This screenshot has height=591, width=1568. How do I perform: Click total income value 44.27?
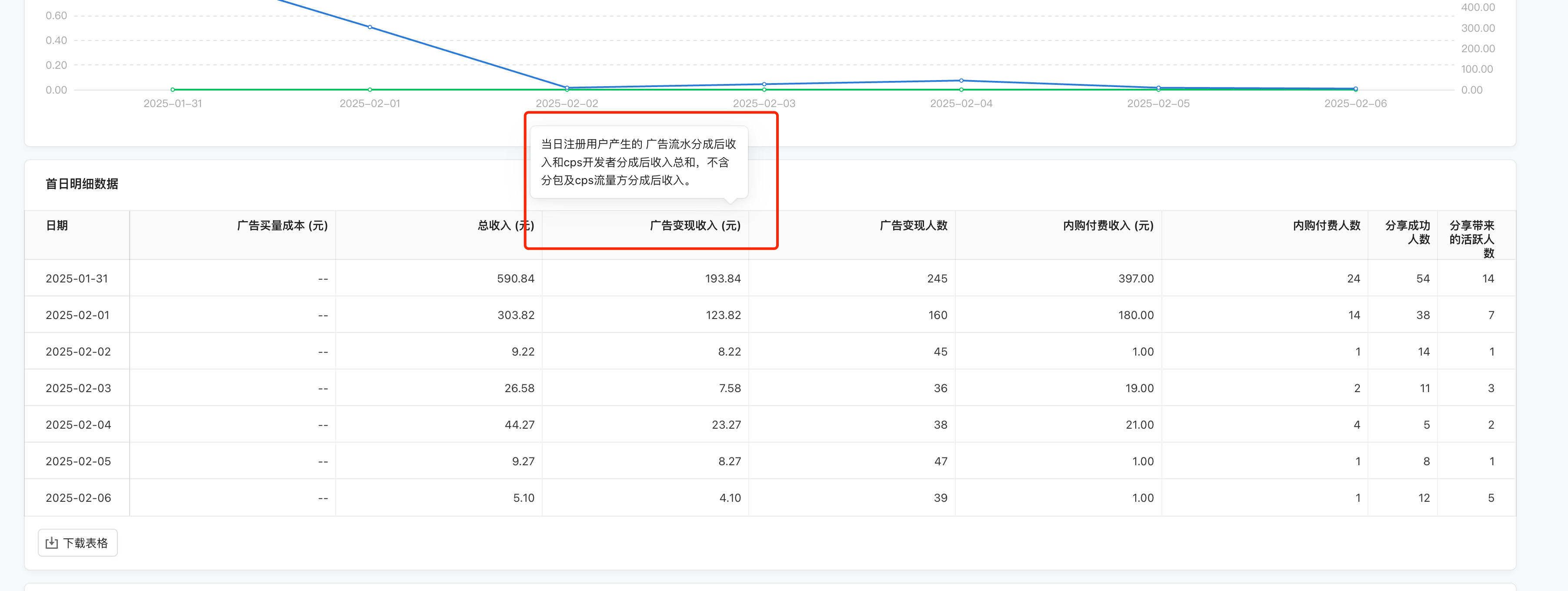(x=519, y=425)
